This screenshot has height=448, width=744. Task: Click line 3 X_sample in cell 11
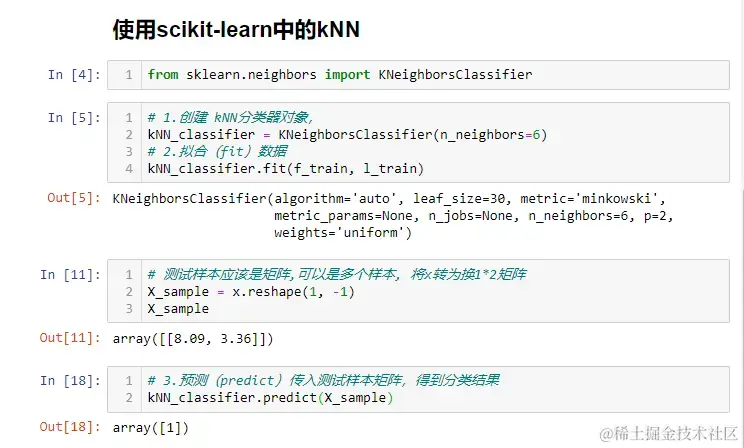pos(178,308)
